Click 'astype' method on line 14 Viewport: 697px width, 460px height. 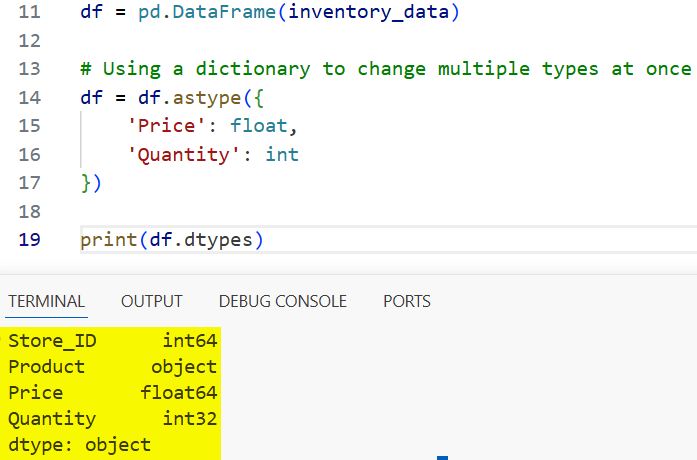(x=207, y=98)
